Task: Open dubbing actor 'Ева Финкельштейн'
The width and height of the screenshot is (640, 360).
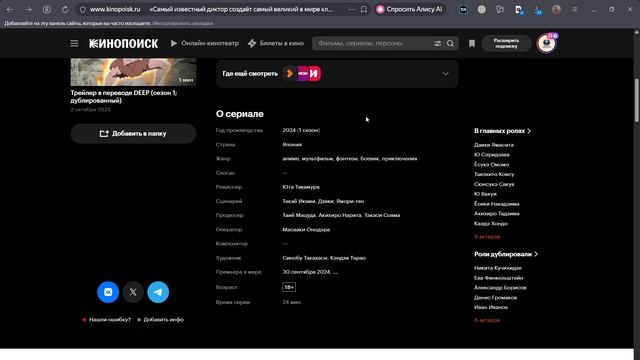Action: (x=498, y=278)
